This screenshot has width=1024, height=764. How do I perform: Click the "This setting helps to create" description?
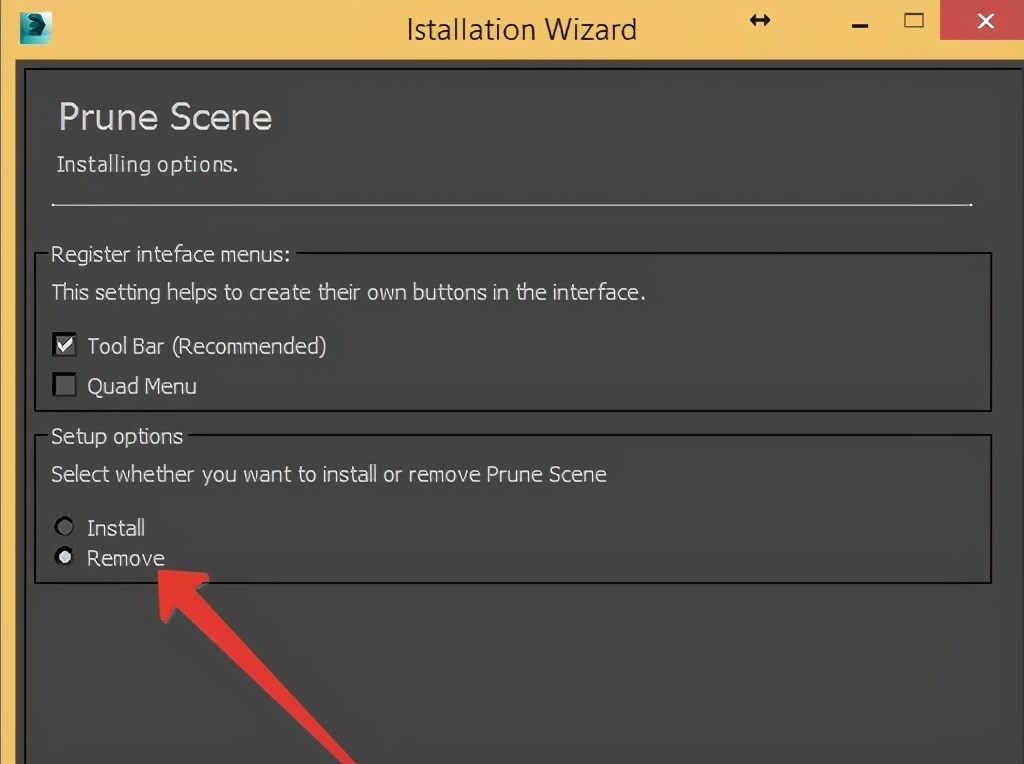click(347, 292)
